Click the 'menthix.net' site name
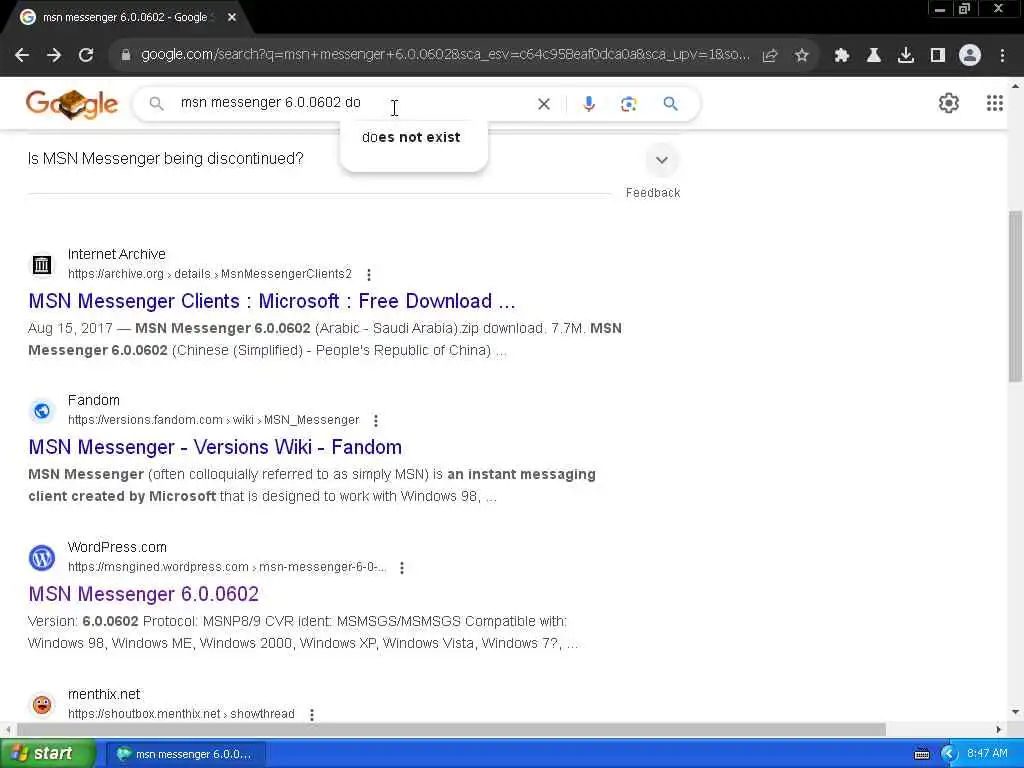The width and height of the screenshot is (1024, 768). point(104,694)
